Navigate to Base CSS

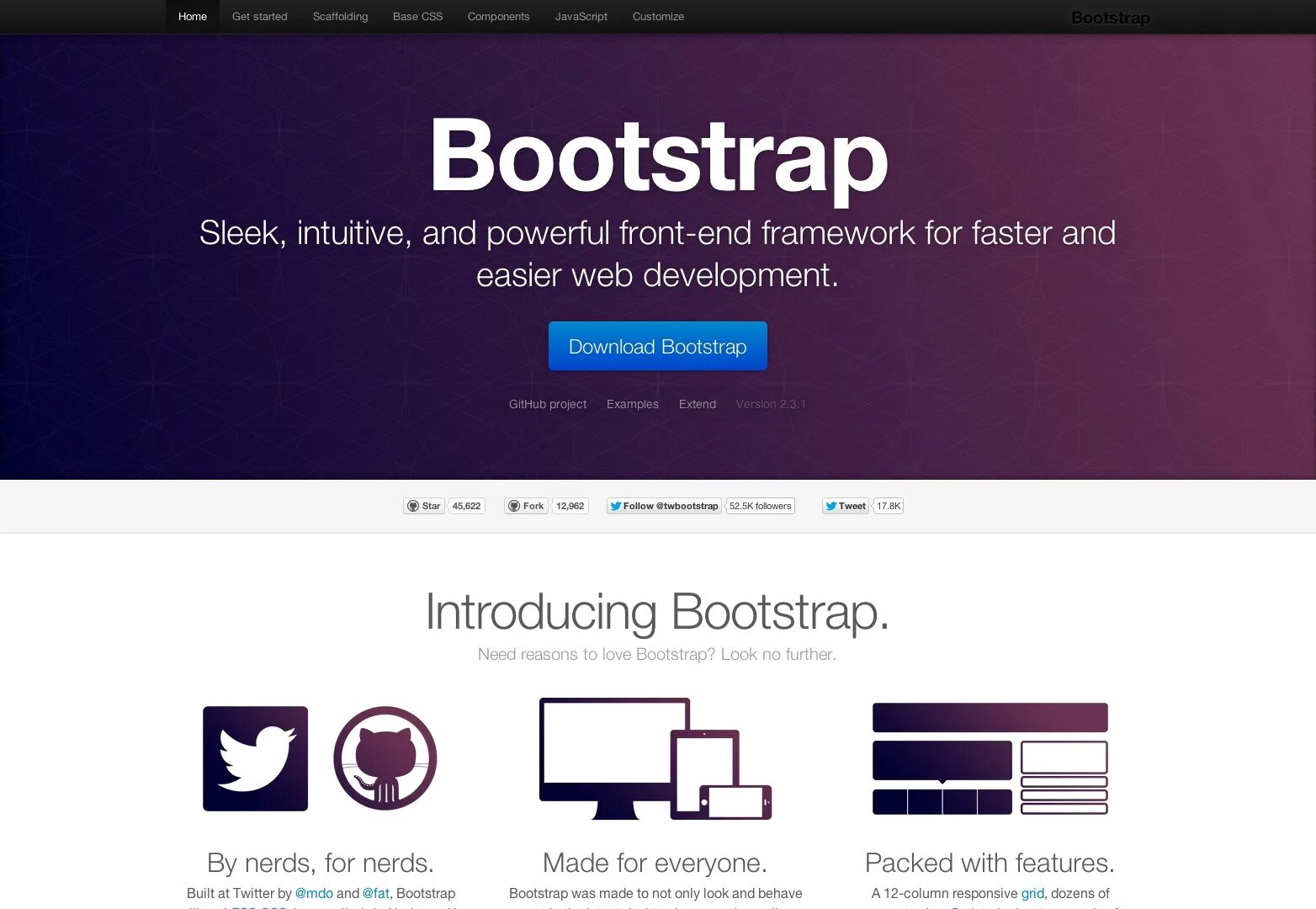click(x=417, y=16)
